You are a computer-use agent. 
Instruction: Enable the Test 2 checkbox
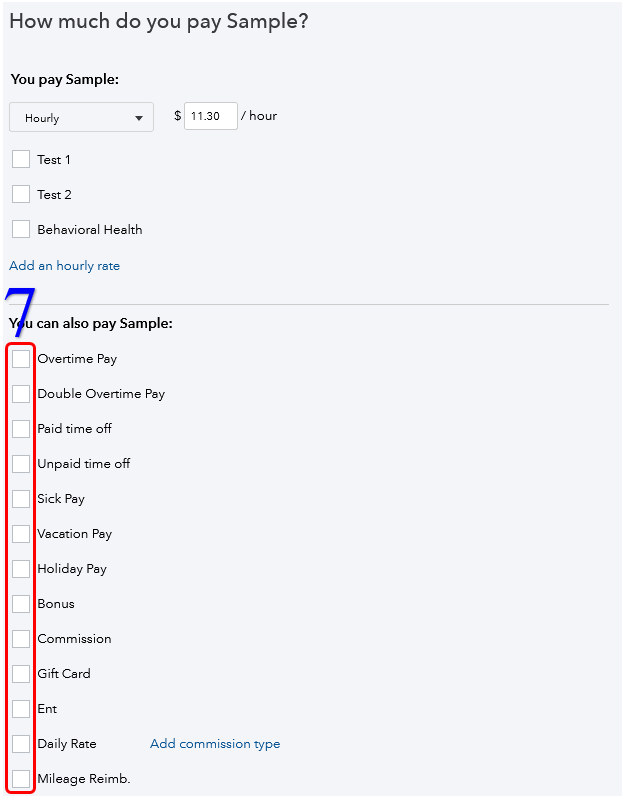pyautogui.click(x=21, y=195)
